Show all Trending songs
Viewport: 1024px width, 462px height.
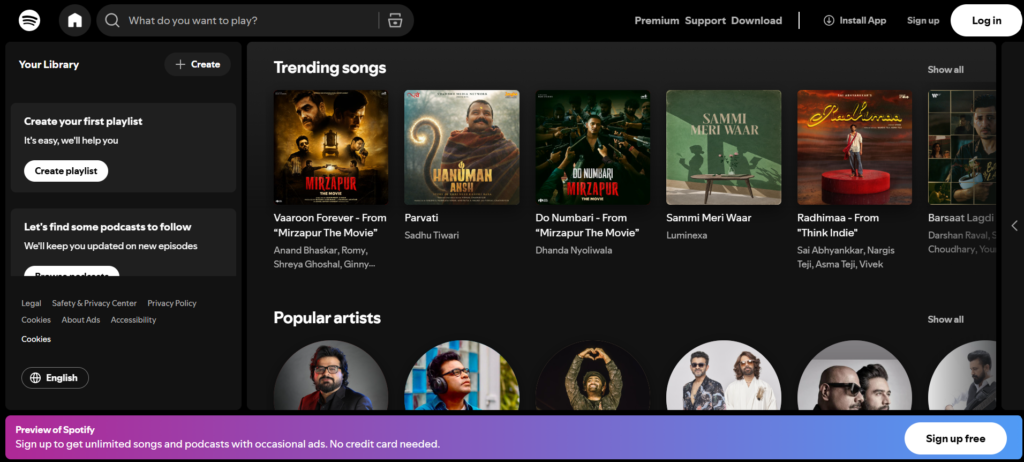coord(945,70)
